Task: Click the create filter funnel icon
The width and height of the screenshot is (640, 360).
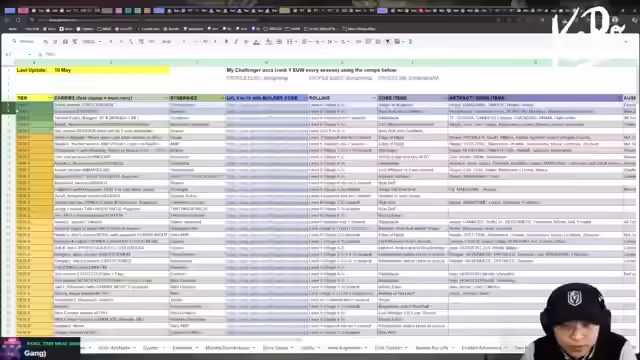Action: [388, 42]
